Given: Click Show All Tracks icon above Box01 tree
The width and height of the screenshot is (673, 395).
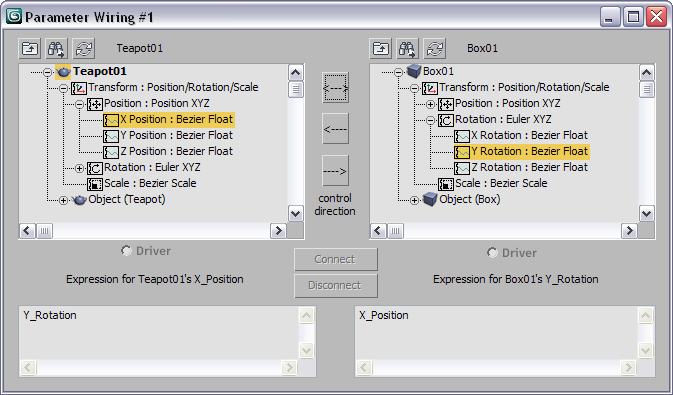Looking at the screenshot, I should (381, 49).
